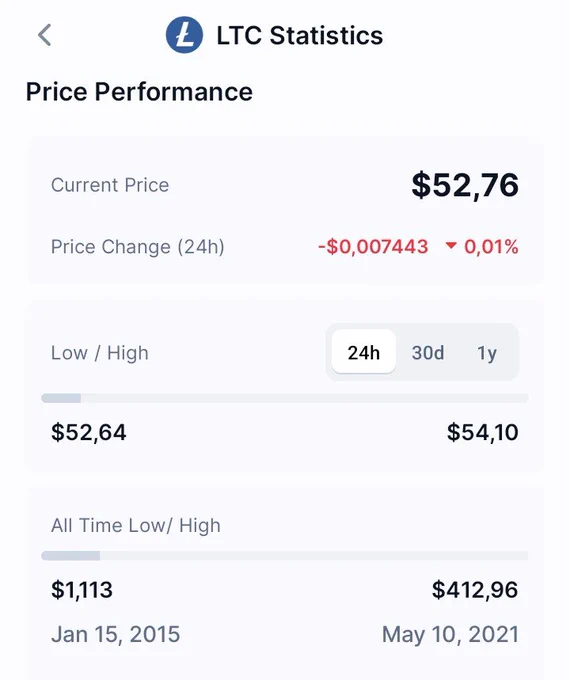Tap the current price $52,76
The height and width of the screenshot is (680, 570).
[465, 185]
